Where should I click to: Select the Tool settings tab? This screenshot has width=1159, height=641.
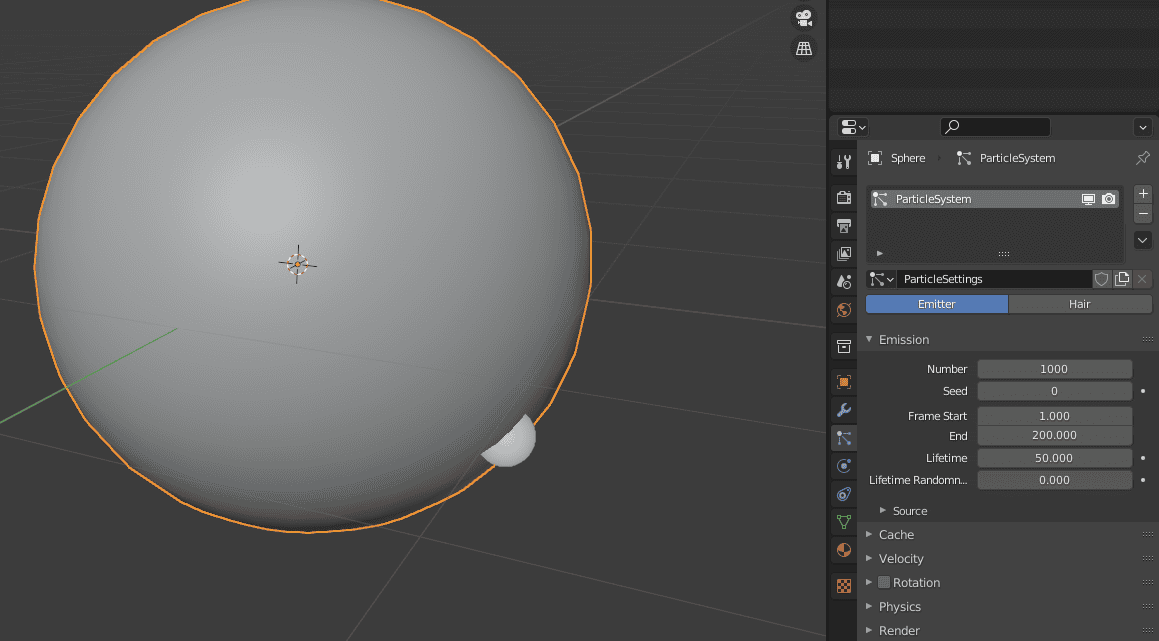coord(843,161)
